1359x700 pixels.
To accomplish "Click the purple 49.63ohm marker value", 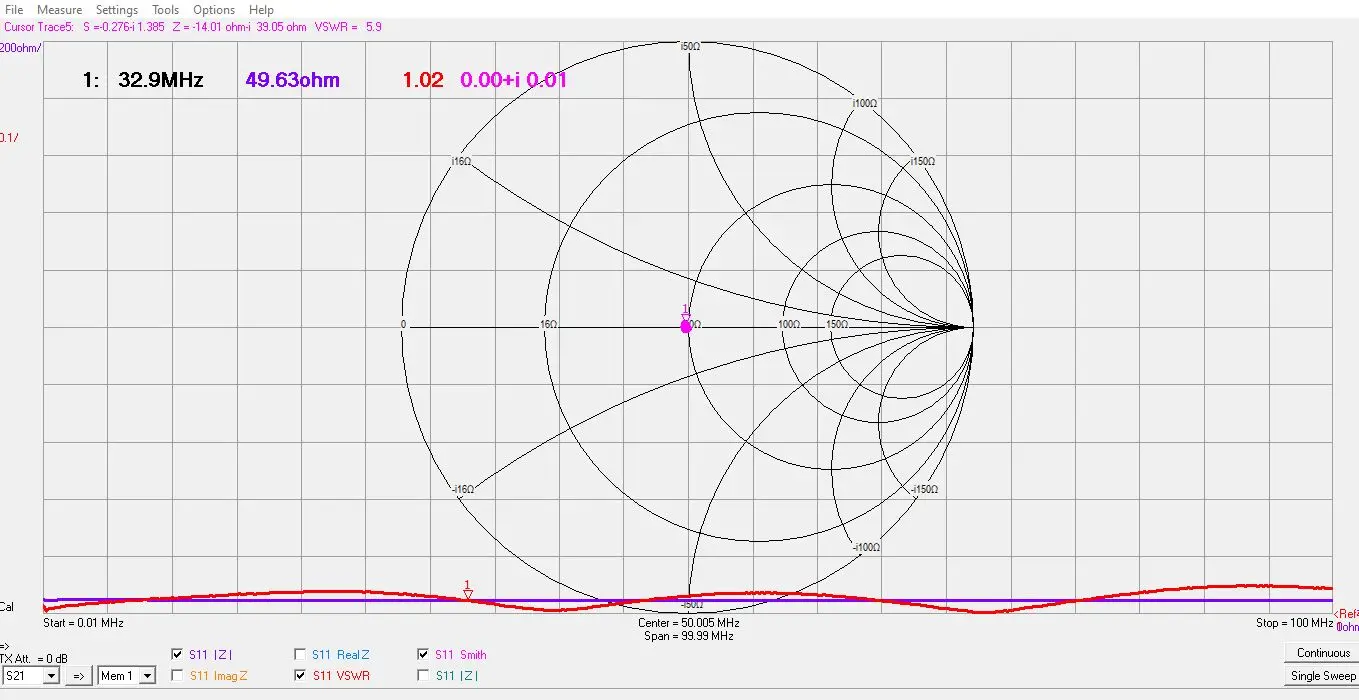I will (292, 80).
